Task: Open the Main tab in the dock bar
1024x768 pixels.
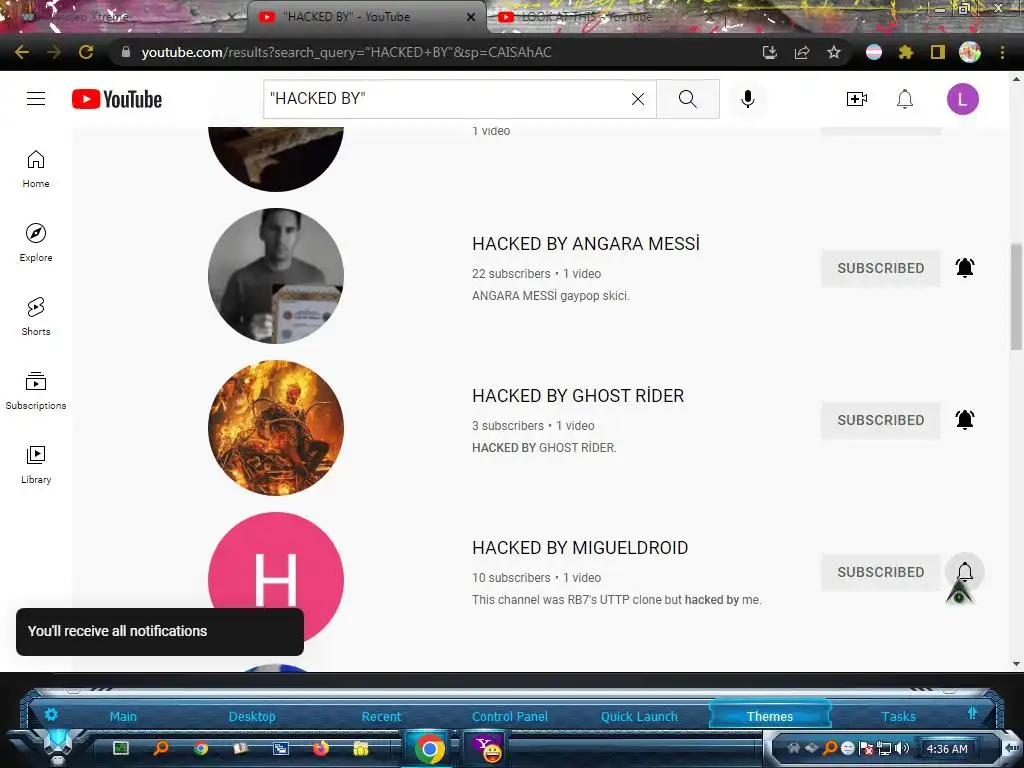Action: 123,716
